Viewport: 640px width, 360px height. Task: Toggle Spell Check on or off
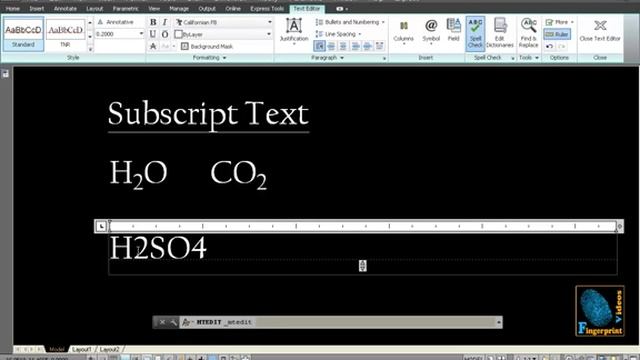point(475,33)
